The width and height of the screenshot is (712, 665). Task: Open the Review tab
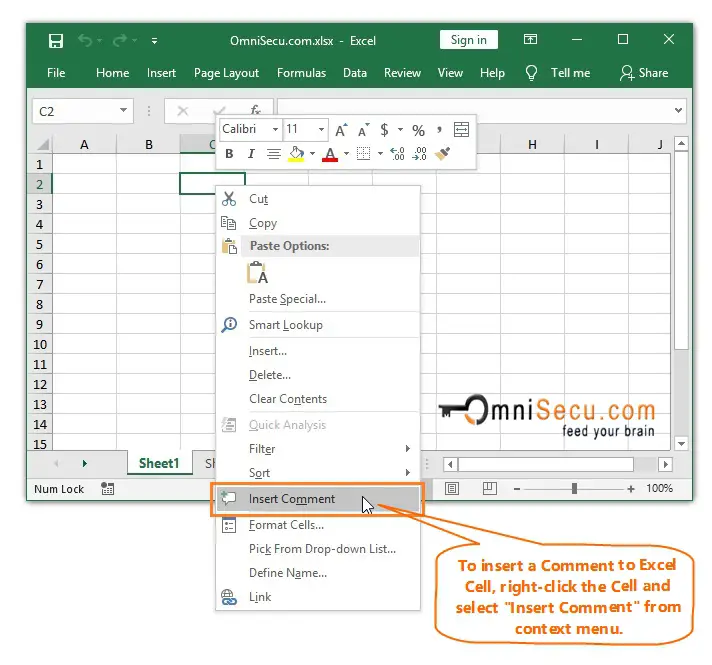point(402,73)
